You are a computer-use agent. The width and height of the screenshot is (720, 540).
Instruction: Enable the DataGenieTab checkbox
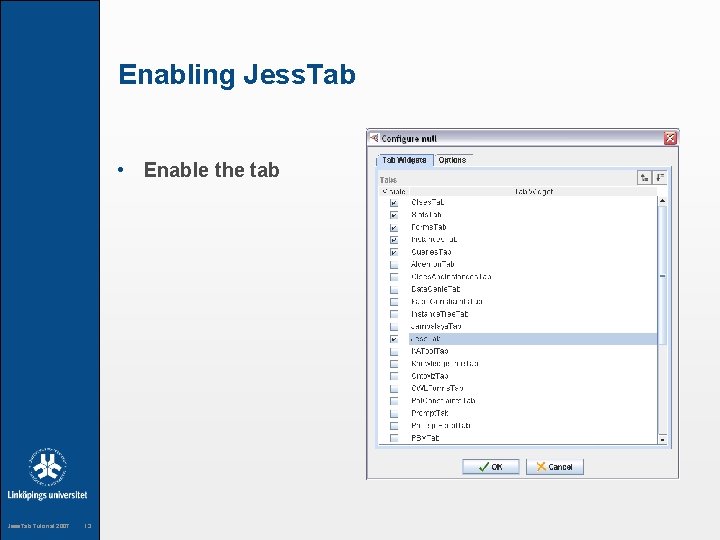(394, 289)
